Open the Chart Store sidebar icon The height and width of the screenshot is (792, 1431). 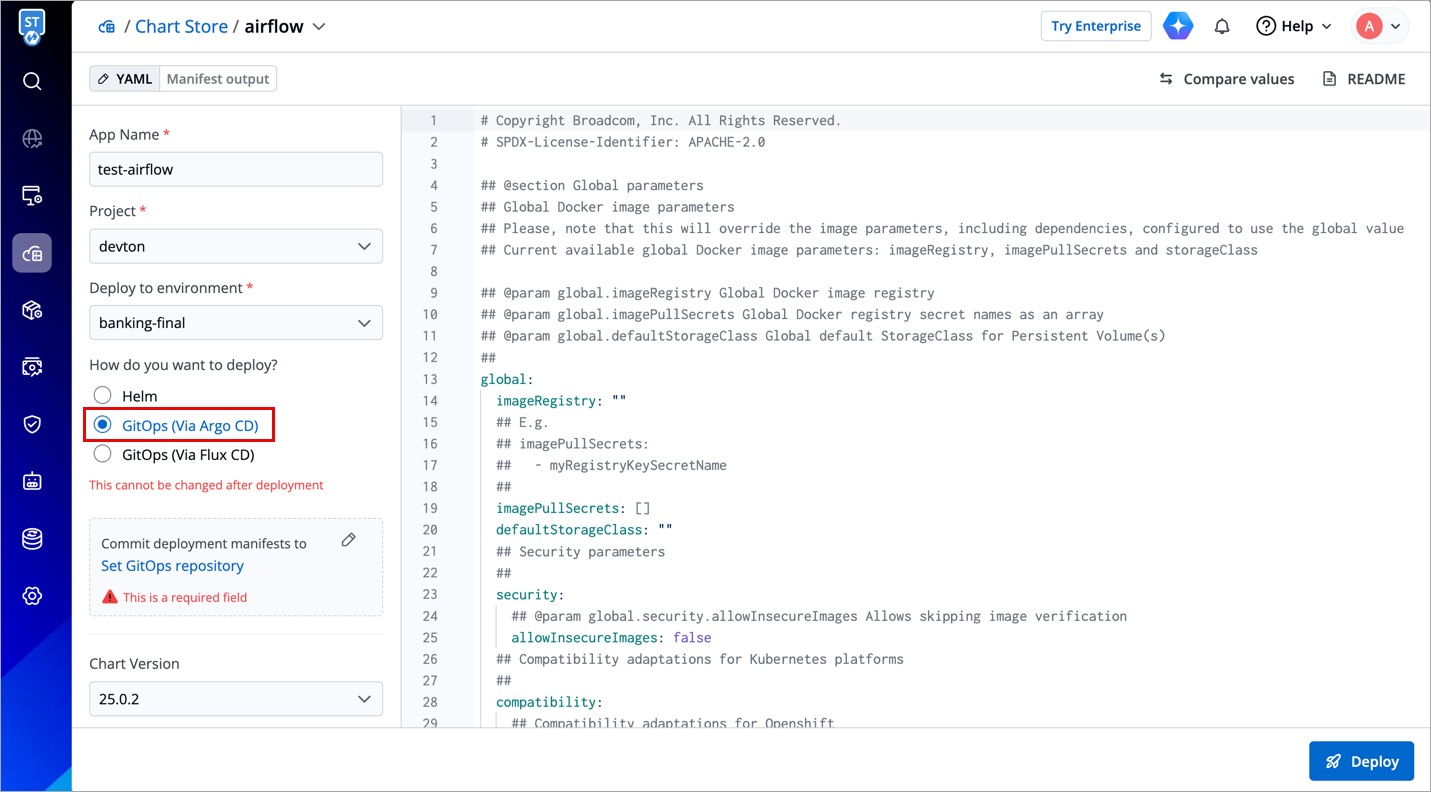click(32, 253)
